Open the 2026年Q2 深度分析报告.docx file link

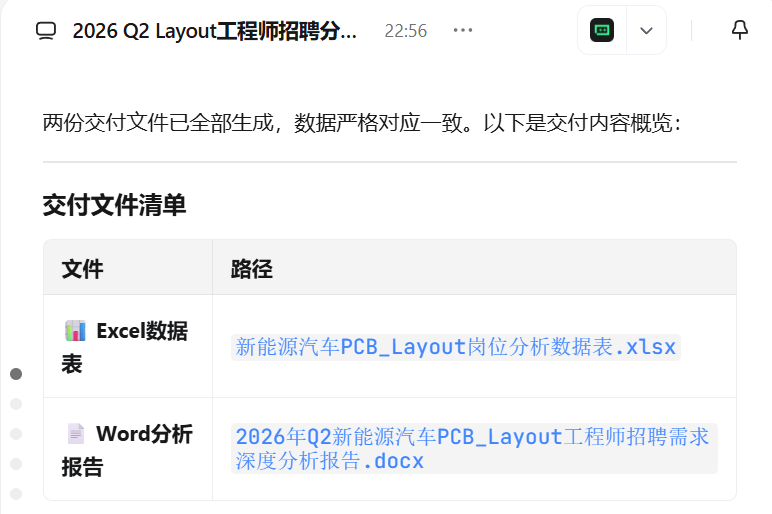coord(474,449)
